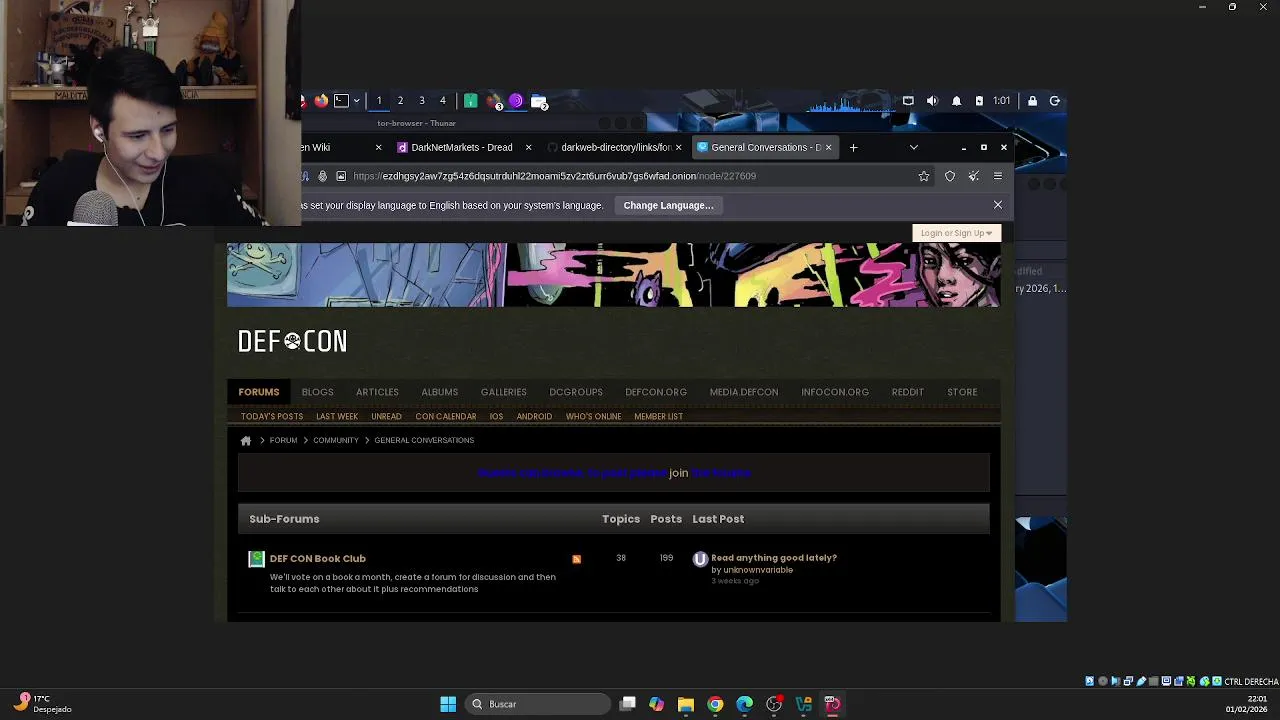This screenshot has width=1280, height=720.
Task: Switch to the darkweb-directory GitHub tab
Action: (x=616, y=147)
